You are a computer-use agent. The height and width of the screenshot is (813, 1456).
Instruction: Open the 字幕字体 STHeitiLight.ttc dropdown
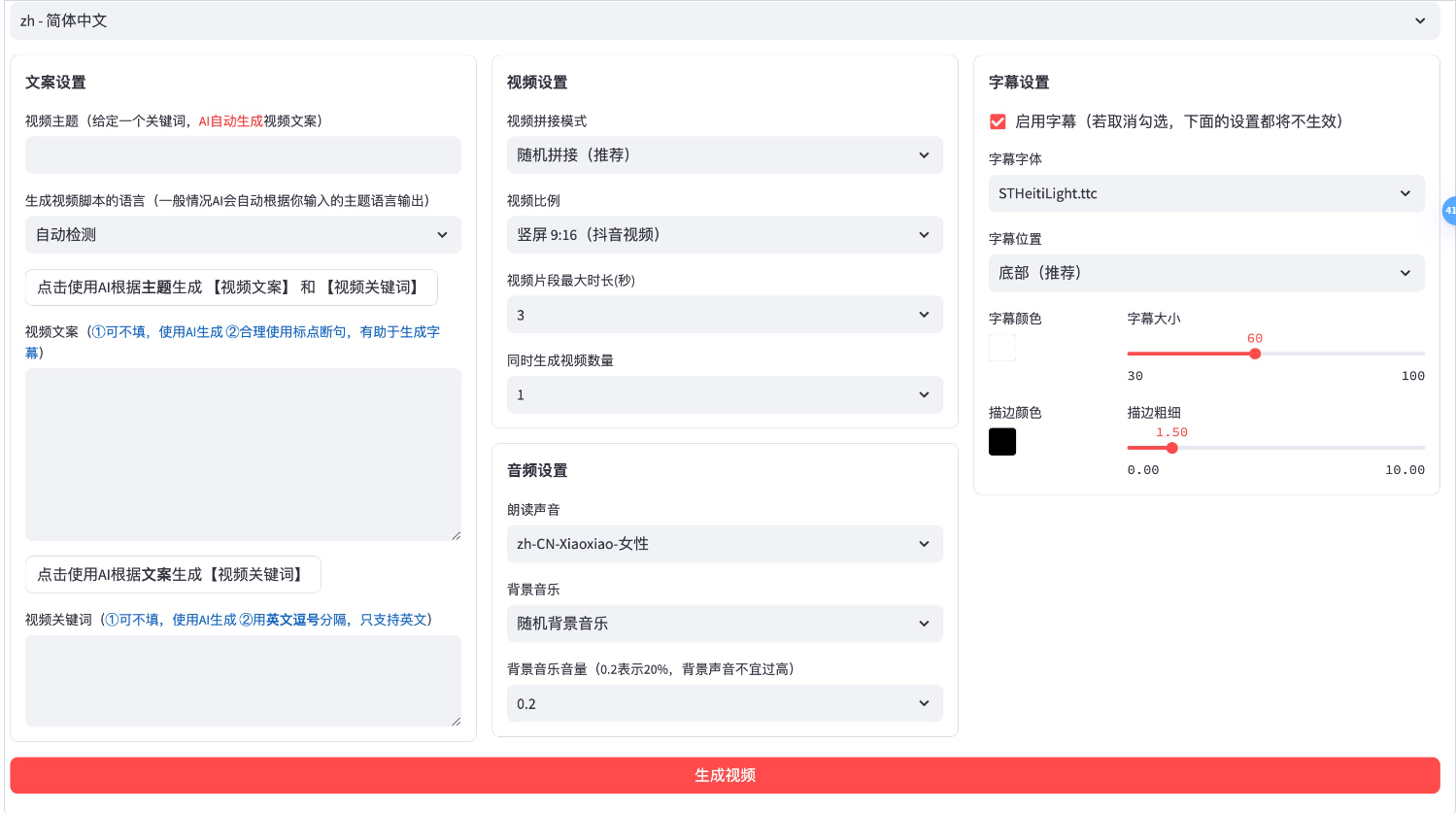(x=1205, y=193)
